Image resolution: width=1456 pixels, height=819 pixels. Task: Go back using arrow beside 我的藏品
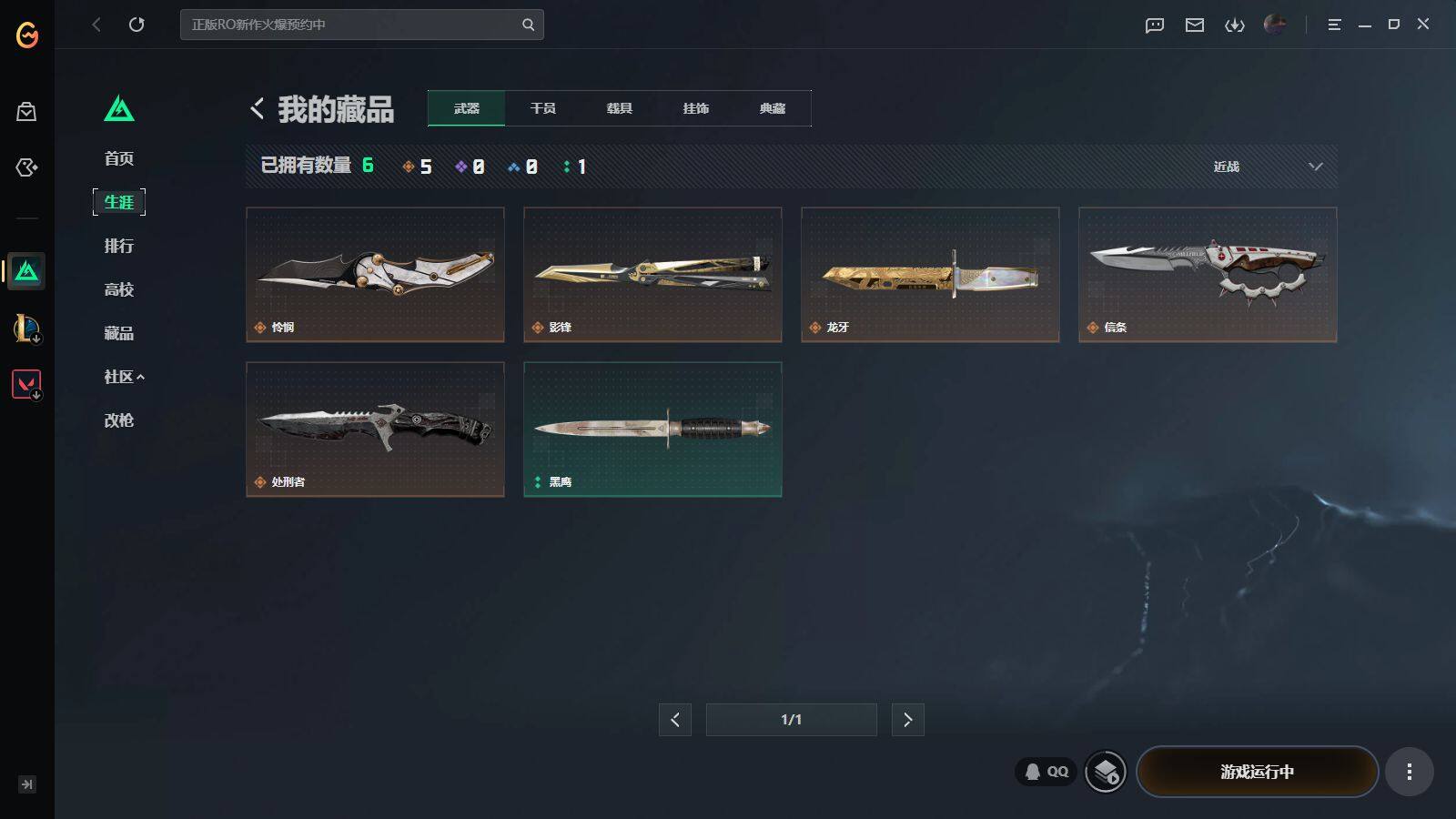click(x=257, y=108)
